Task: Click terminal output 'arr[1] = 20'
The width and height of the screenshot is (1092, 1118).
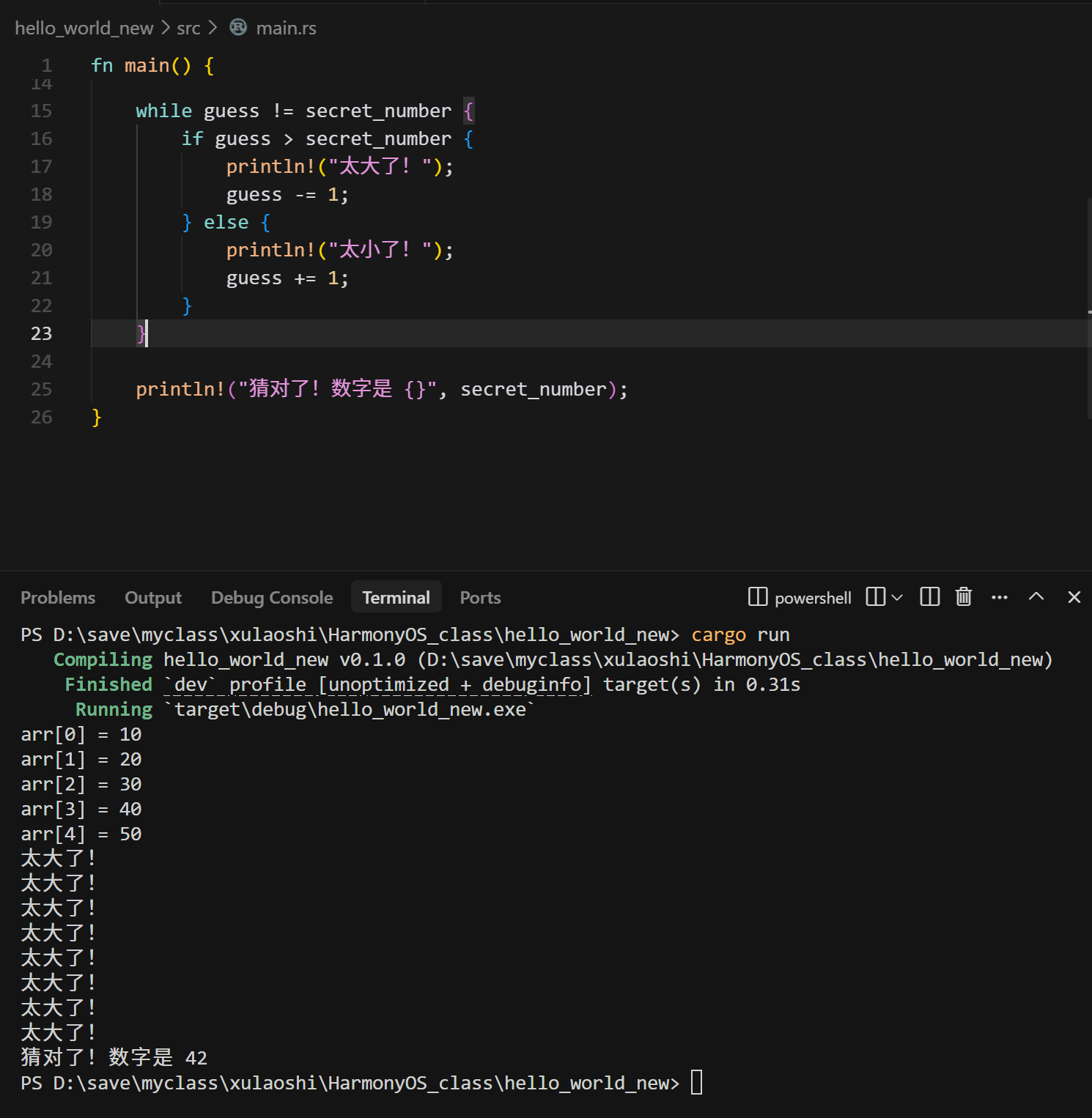Action: coord(81,759)
